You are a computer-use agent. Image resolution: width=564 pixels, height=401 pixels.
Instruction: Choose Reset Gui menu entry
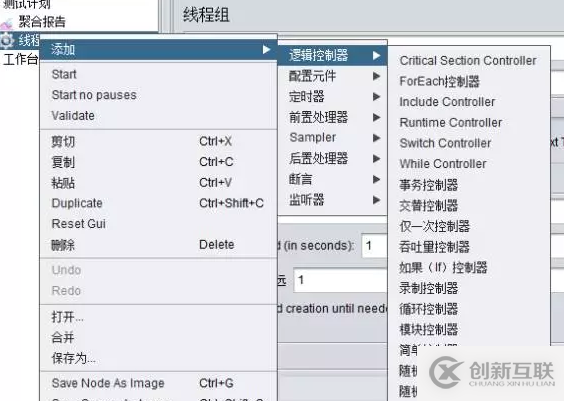pos(159,224)
